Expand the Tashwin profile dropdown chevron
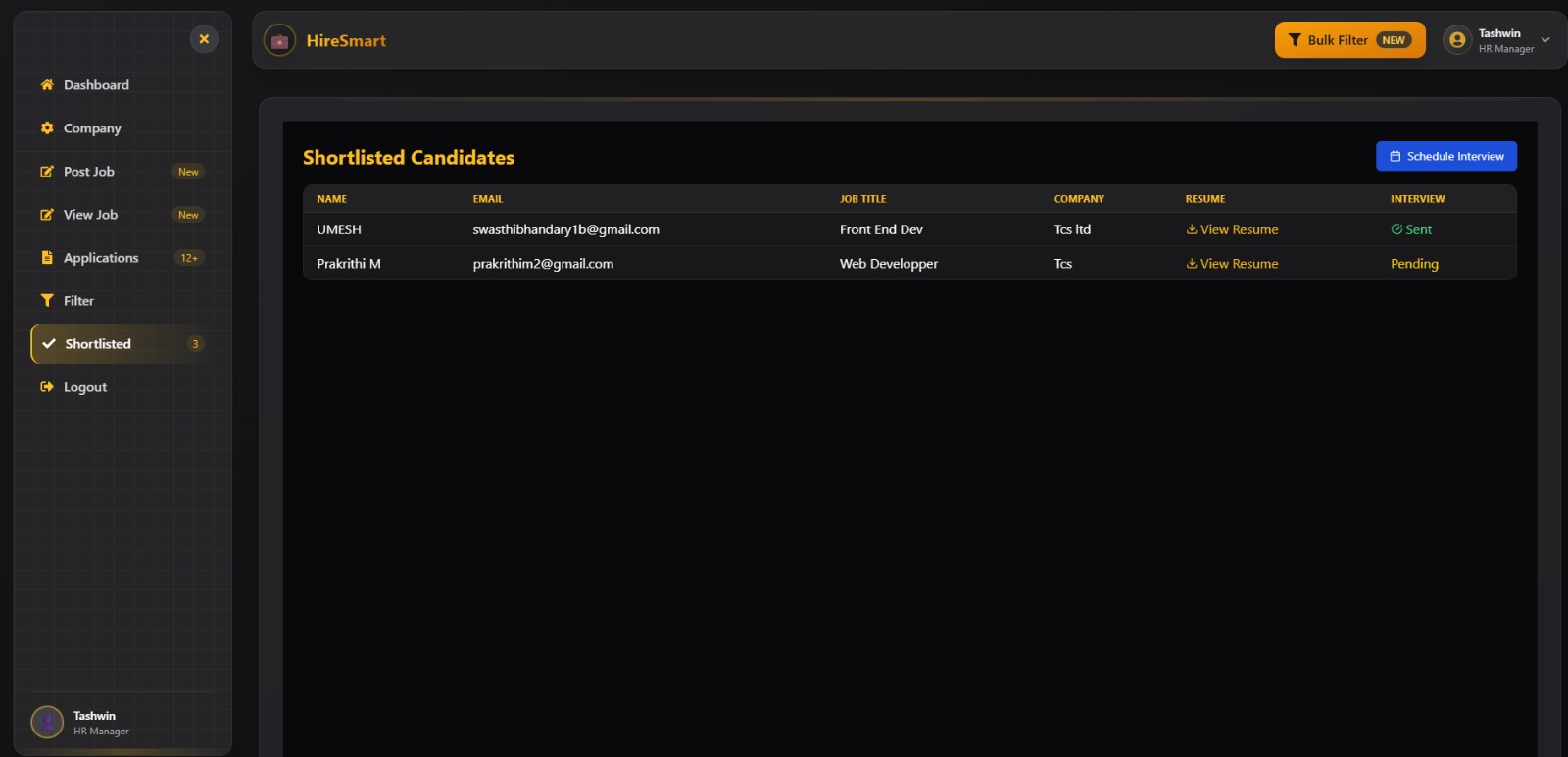1568x757 pixels. click(x=1545, y=40)
